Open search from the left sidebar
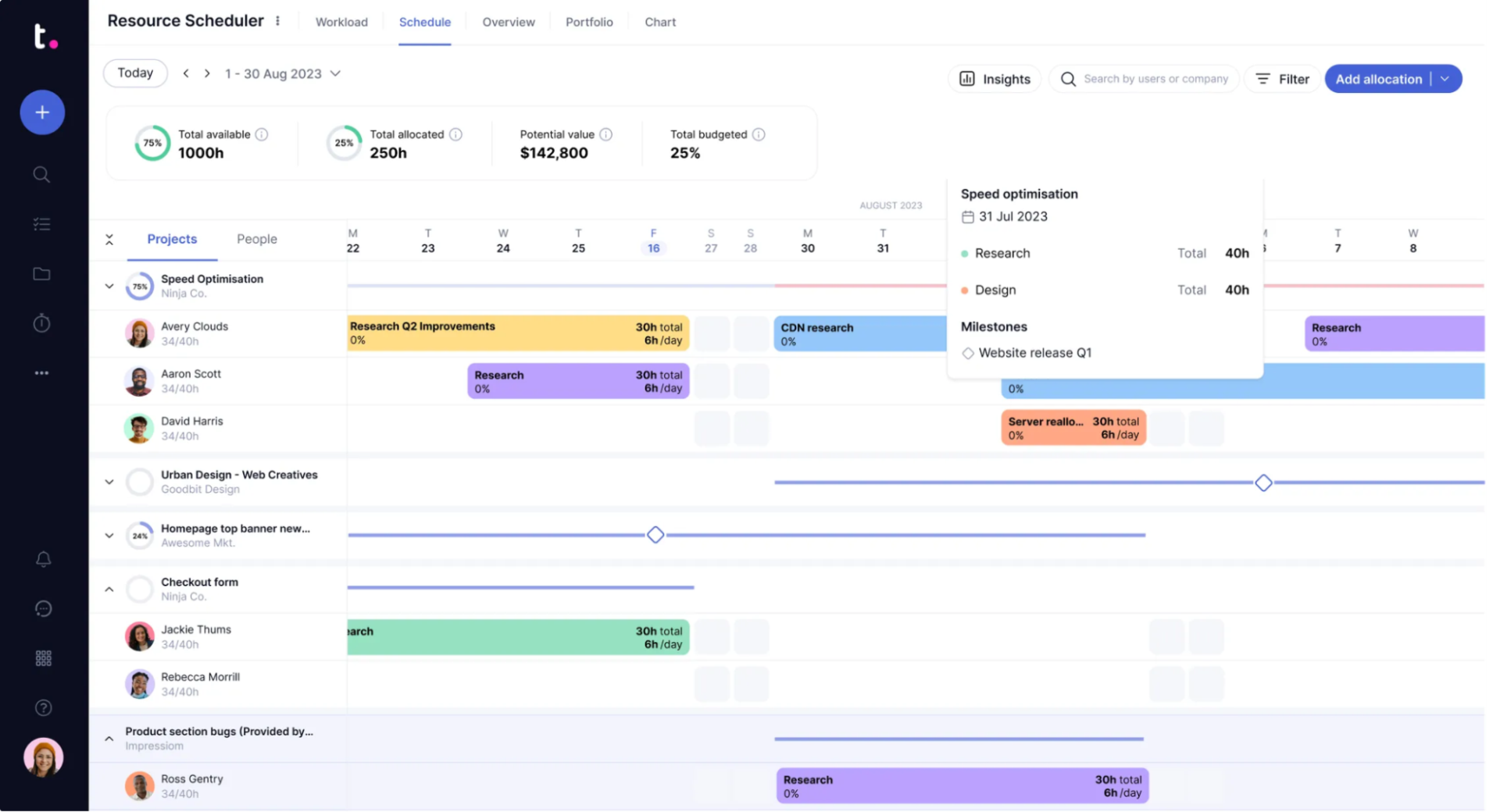This screenshot has height=812, width=1500. coord(42,174)
